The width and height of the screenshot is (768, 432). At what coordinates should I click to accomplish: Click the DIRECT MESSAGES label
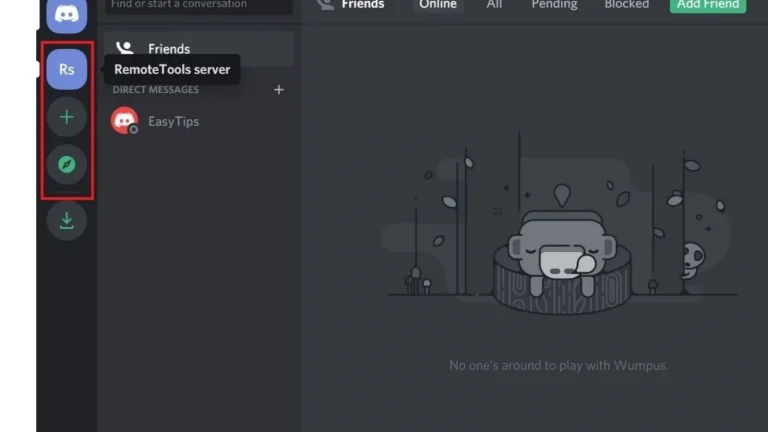click(x=156, y=90)
